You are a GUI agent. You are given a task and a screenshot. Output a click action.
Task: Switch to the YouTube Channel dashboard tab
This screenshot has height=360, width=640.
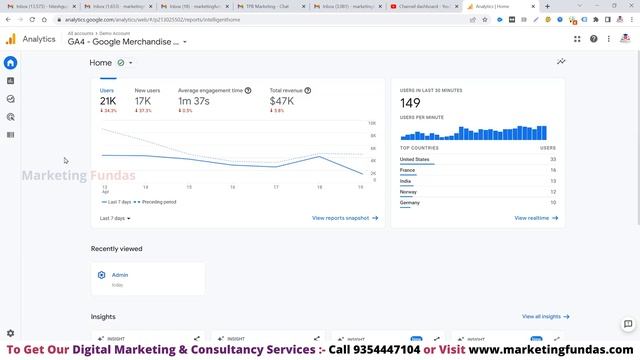coord(424,7)
